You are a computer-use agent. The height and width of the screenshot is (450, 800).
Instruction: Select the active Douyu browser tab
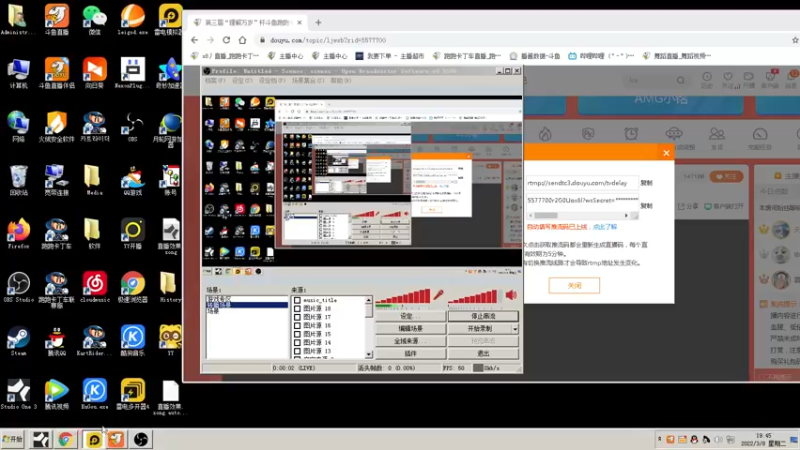247,22
